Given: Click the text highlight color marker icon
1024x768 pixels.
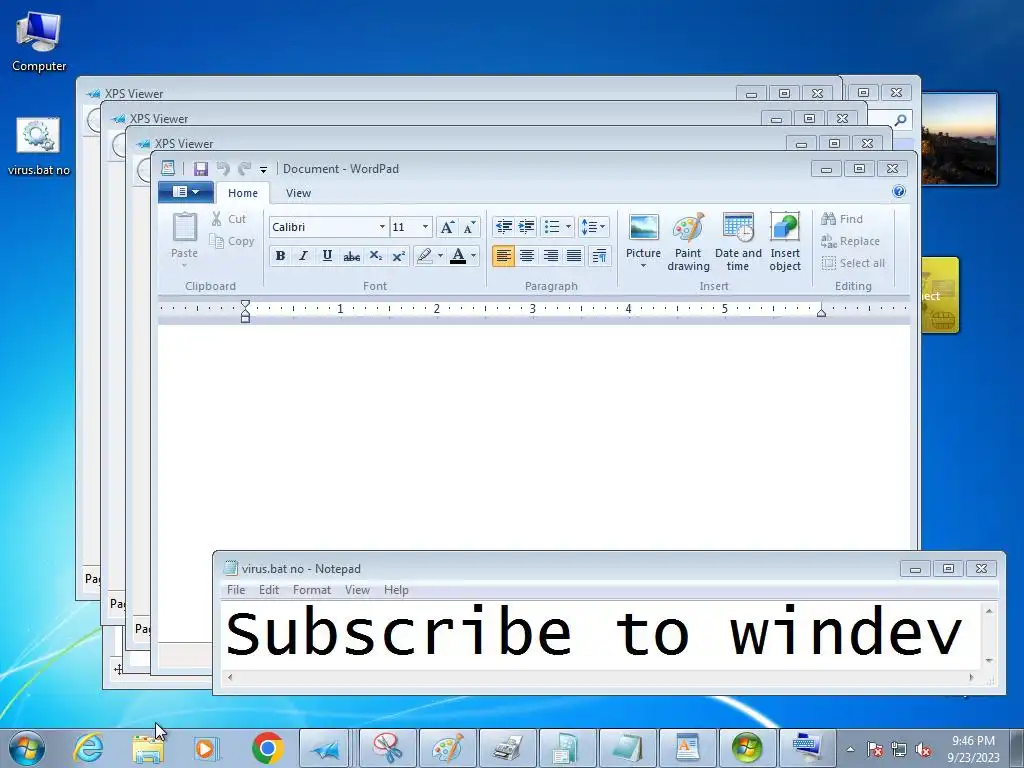Looking at the screenshot, I should click(424, 256).
